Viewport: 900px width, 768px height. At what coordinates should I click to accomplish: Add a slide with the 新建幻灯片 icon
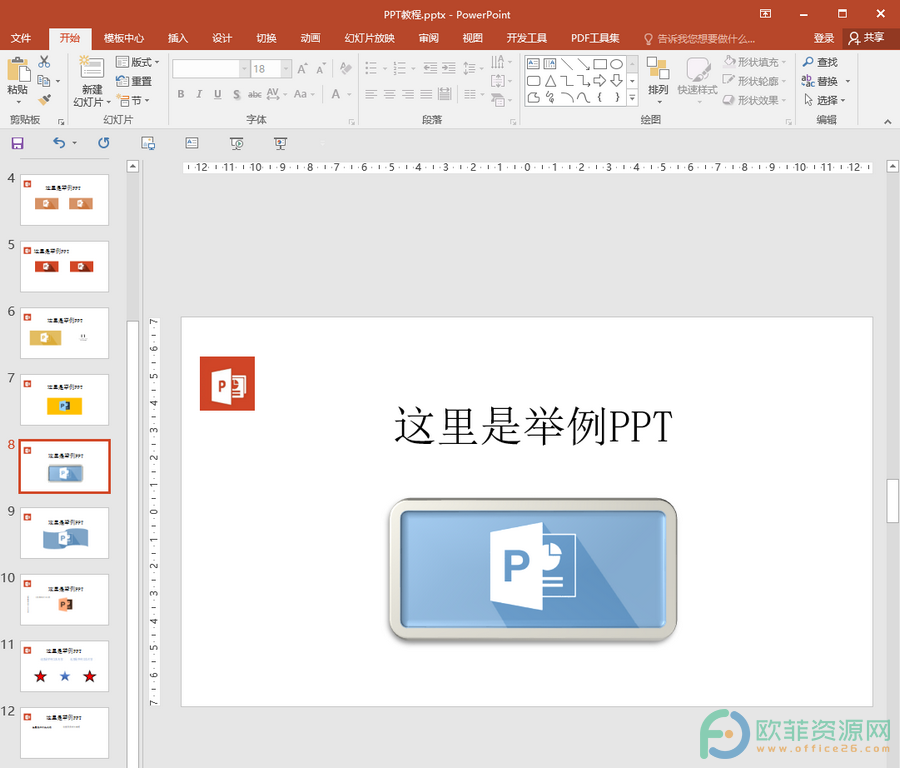coord(91,69)
